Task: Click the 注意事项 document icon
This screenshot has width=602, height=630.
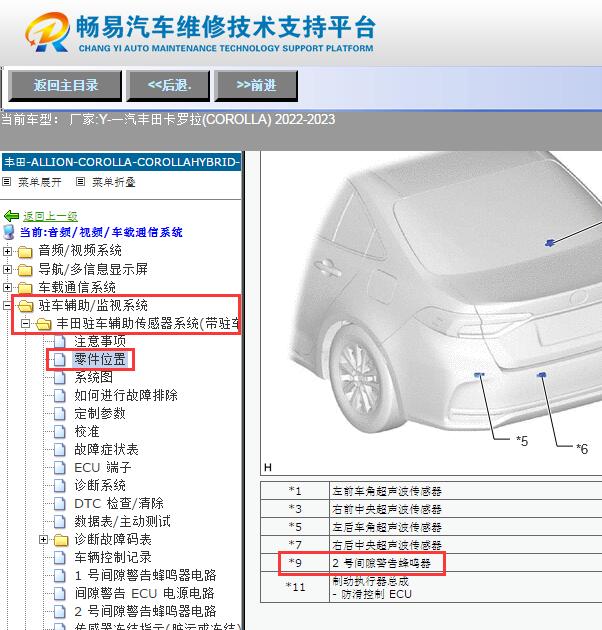Action: point(59,342)
